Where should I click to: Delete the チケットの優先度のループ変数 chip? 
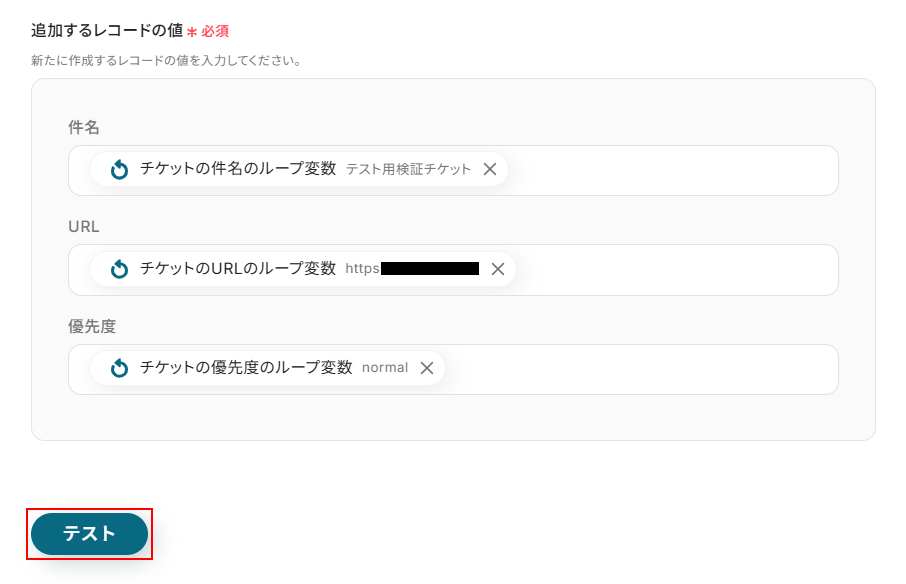click(427, 368)
